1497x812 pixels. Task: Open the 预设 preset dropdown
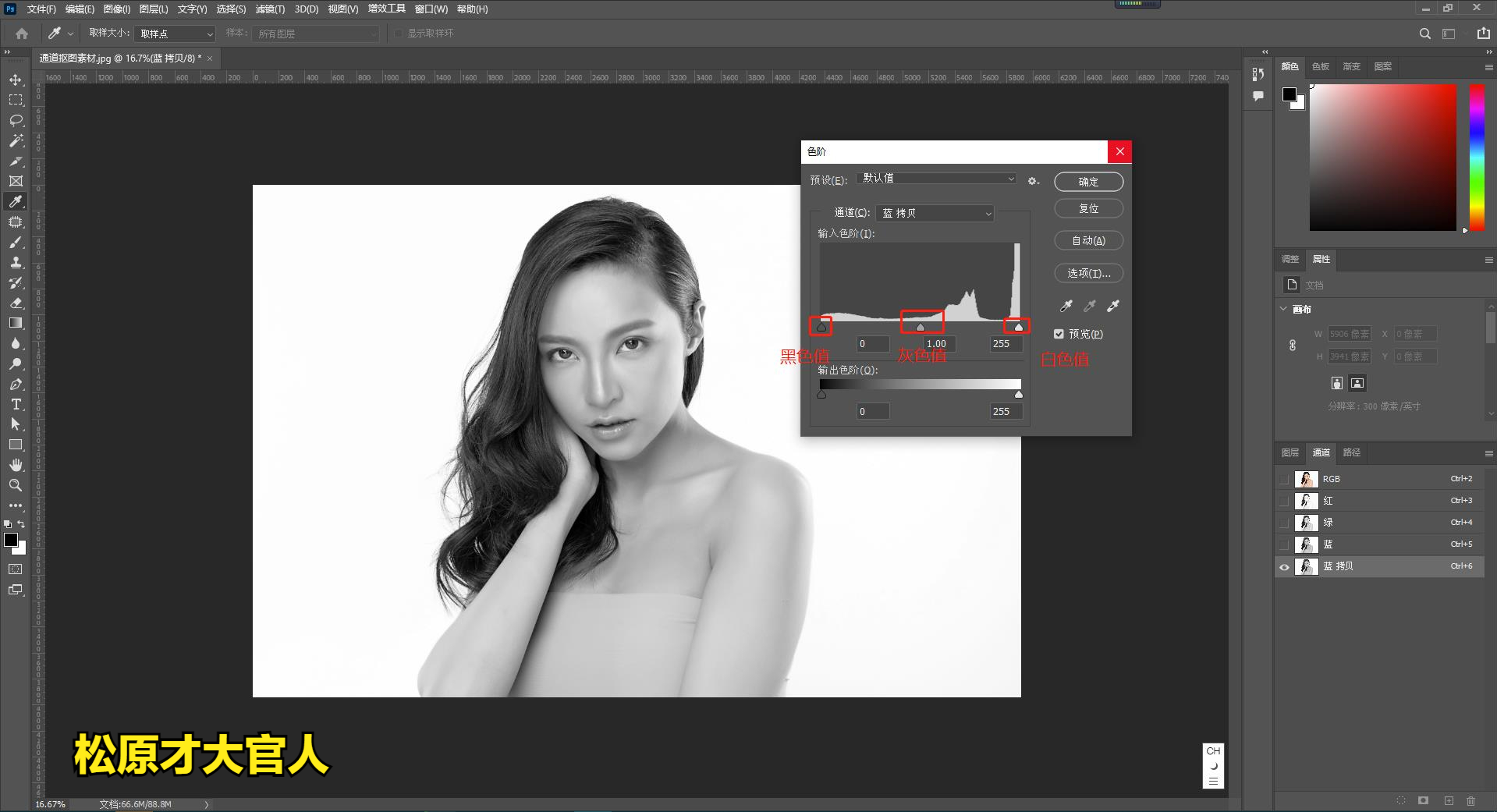point(937,179)
